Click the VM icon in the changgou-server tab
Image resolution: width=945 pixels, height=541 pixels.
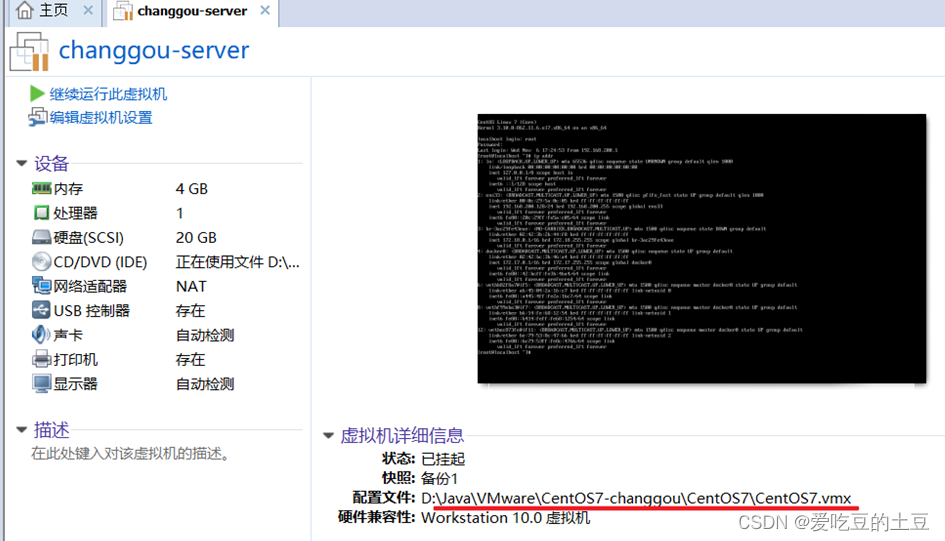(123, 11)
